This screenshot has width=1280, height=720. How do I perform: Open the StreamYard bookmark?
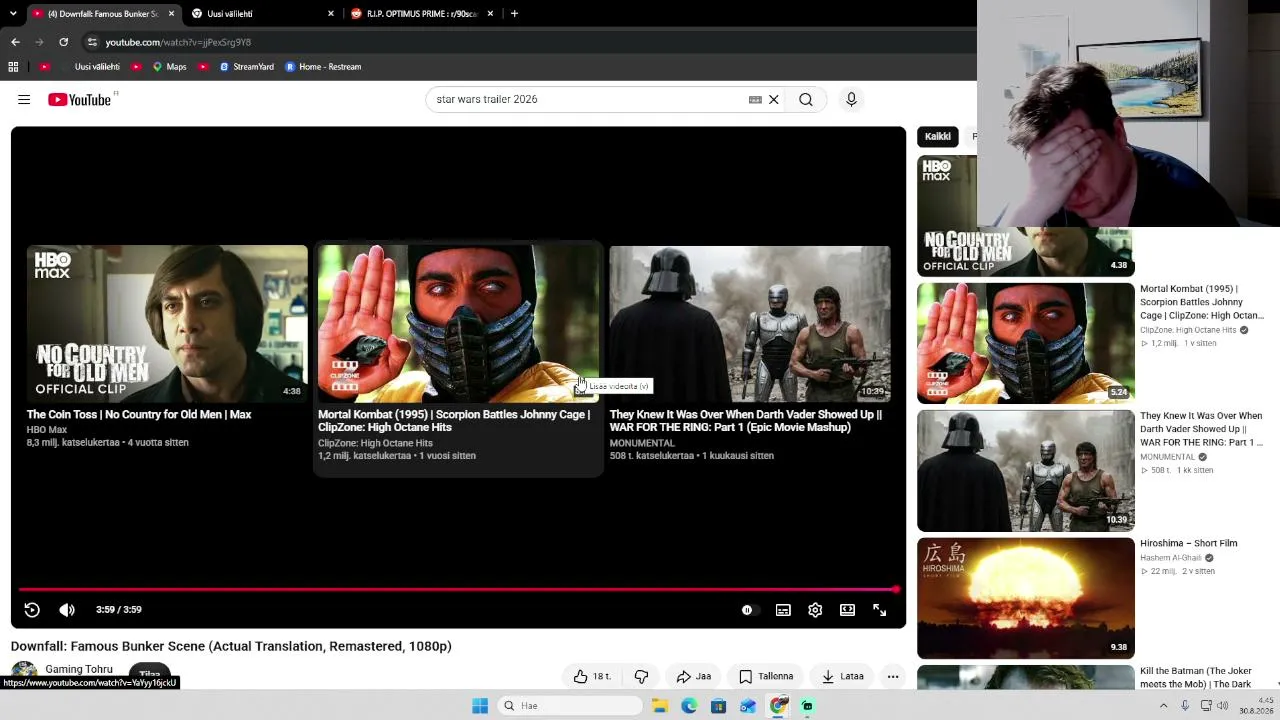pyautogui.click(x=246, y=67)
